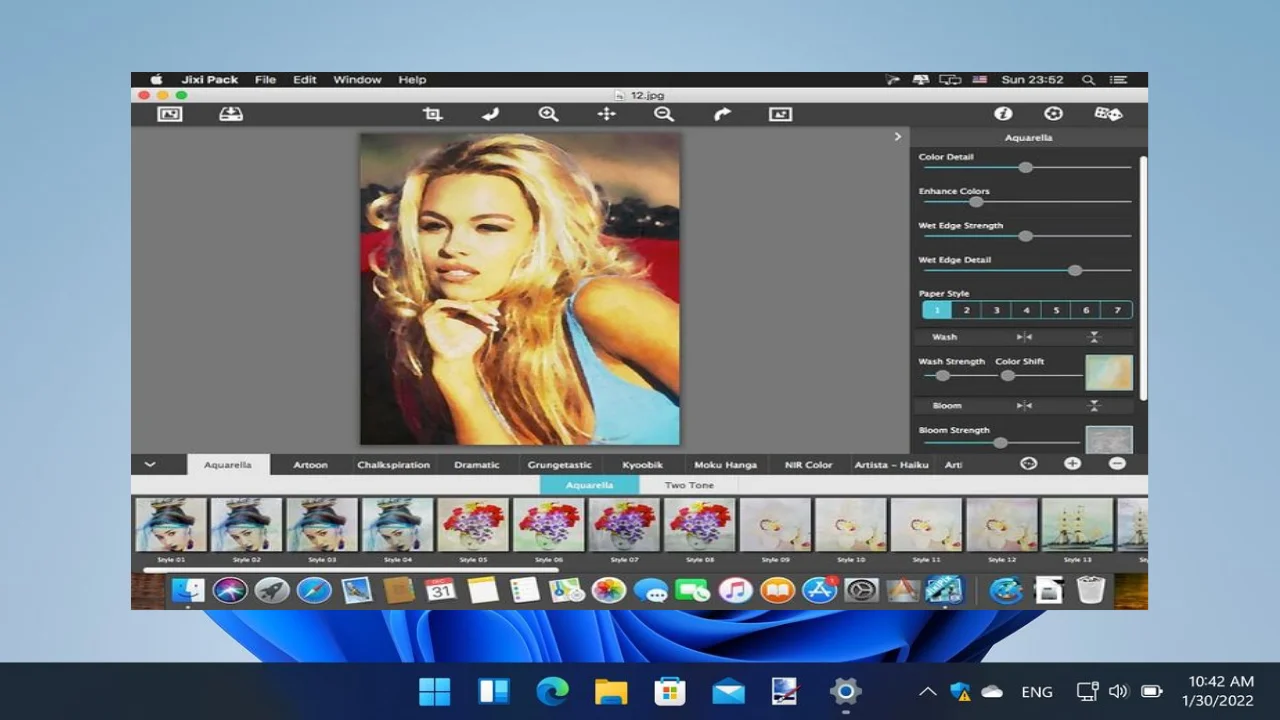Click the undo arrow toolbar icon

pos(490,114)
